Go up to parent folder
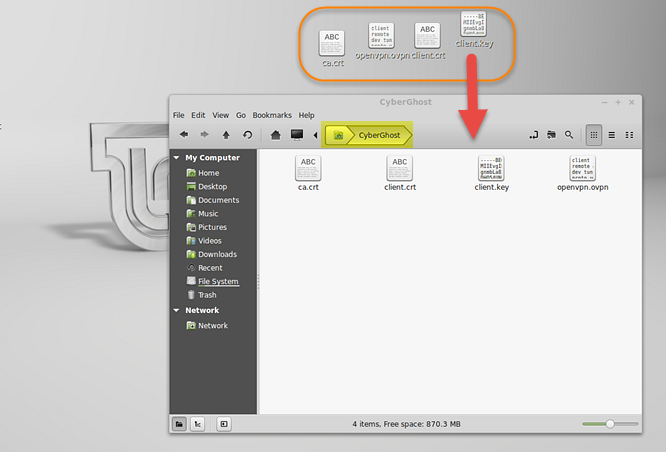The width and height of the screenshot is (666, 452). point(226,135)
